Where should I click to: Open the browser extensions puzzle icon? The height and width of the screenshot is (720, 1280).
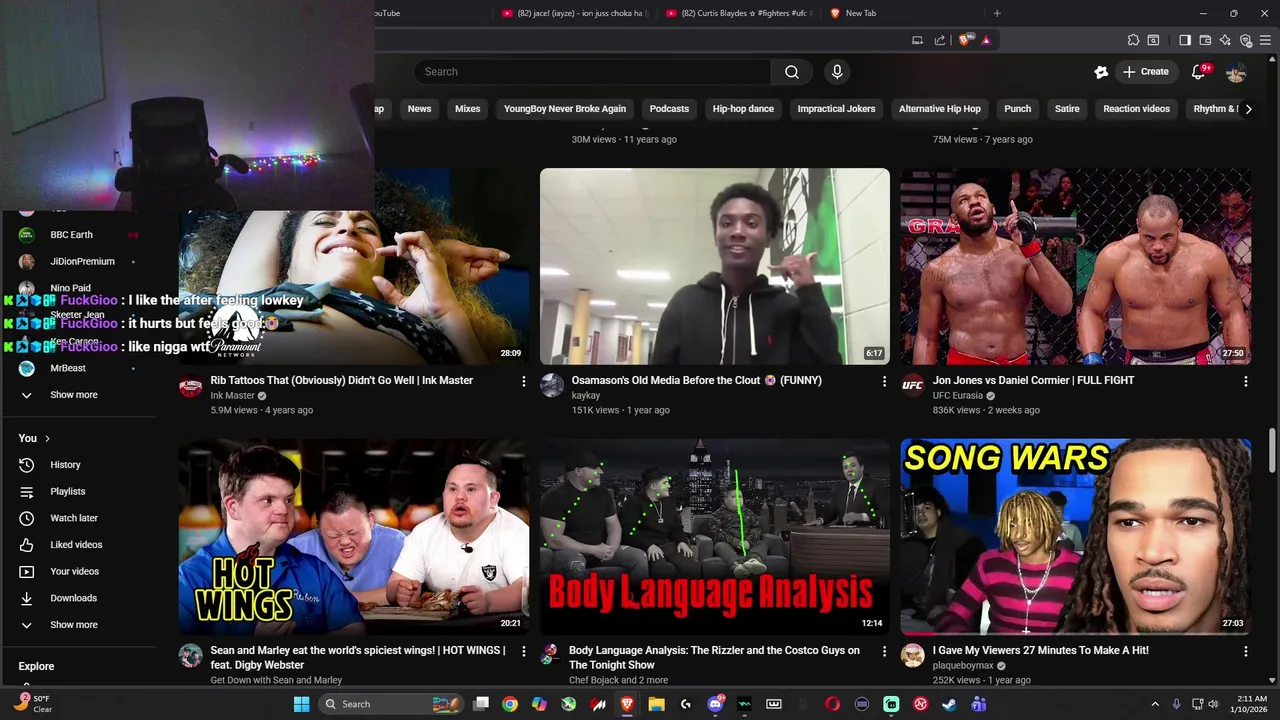pyautogui.click(x=1133, y=40)
